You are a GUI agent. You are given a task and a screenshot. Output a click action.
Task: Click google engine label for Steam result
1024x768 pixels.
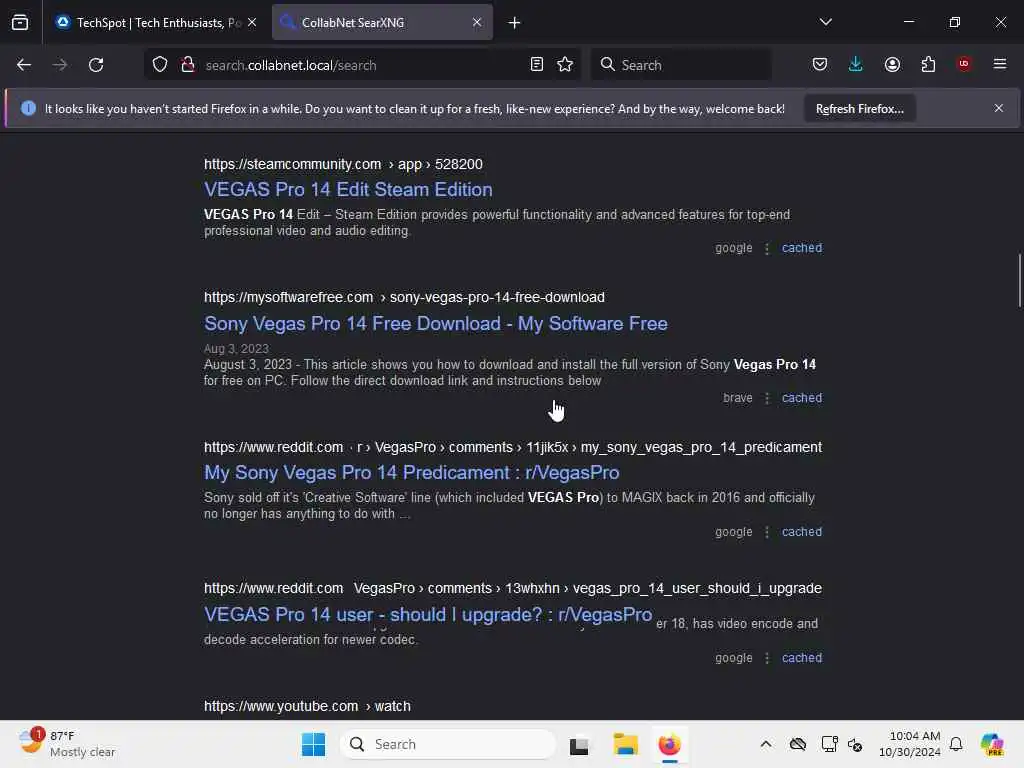tap(733, 248)
